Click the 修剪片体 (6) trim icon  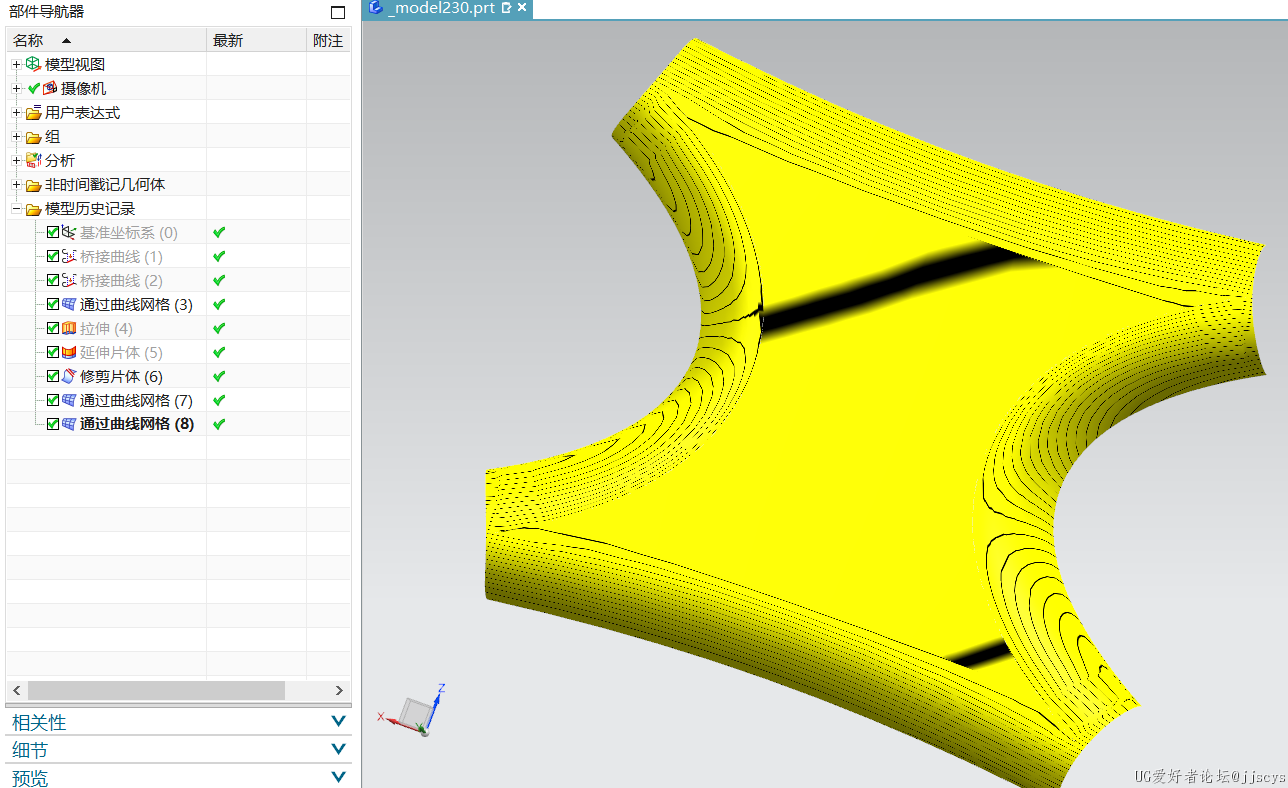click(69, 376)
